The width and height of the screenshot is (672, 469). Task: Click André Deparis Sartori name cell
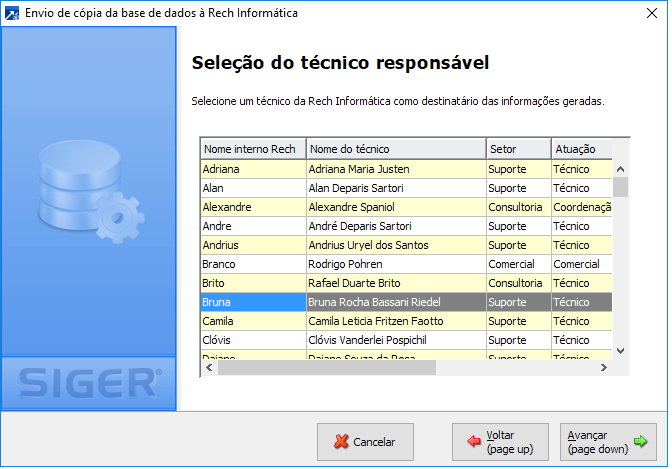click(396, 226)
